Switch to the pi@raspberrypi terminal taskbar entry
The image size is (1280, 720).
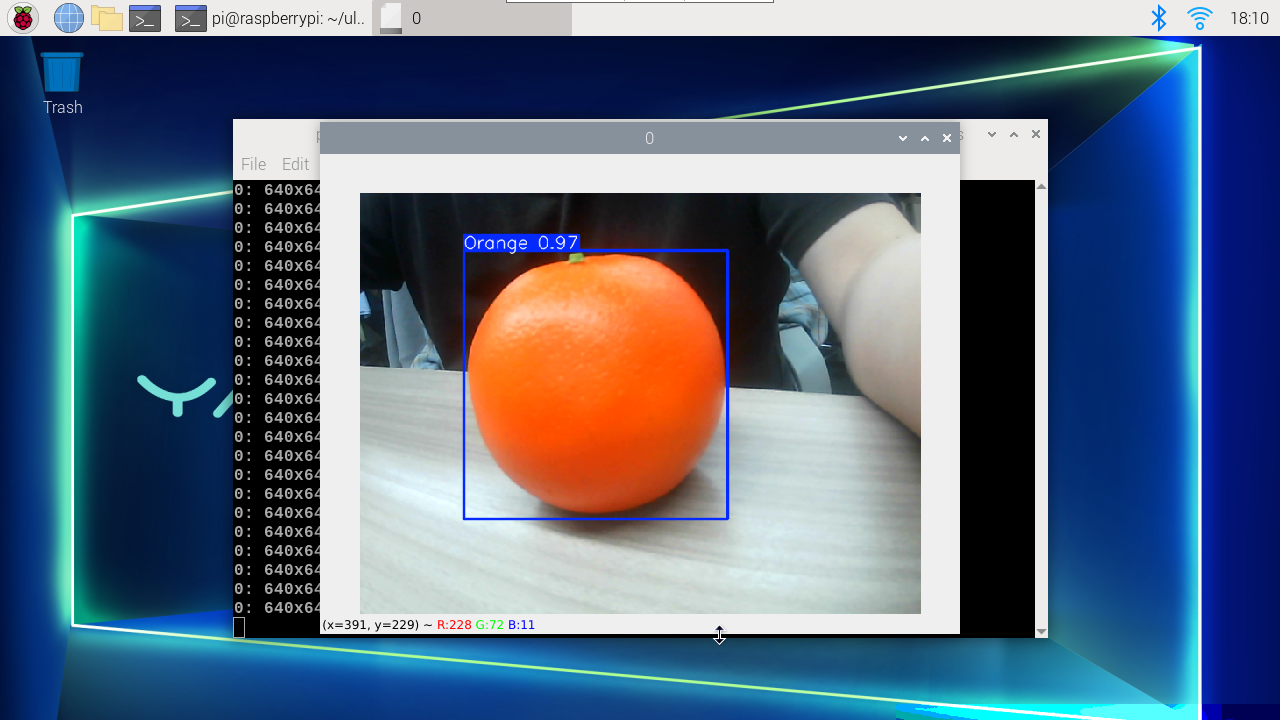tap(270, 18)
